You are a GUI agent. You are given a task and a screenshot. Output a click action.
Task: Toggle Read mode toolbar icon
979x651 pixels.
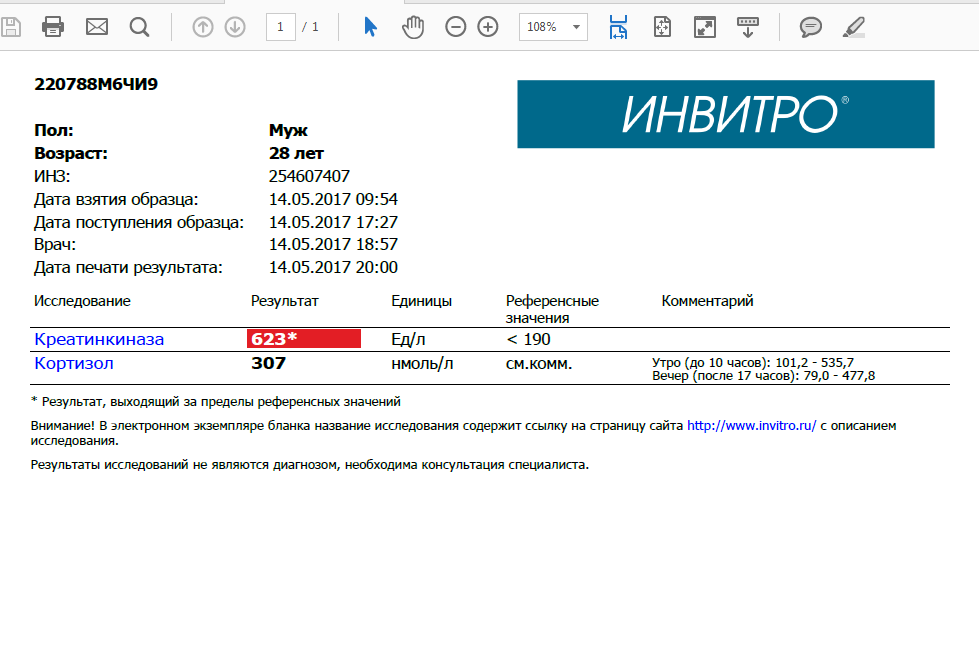(x=748, y=27)
